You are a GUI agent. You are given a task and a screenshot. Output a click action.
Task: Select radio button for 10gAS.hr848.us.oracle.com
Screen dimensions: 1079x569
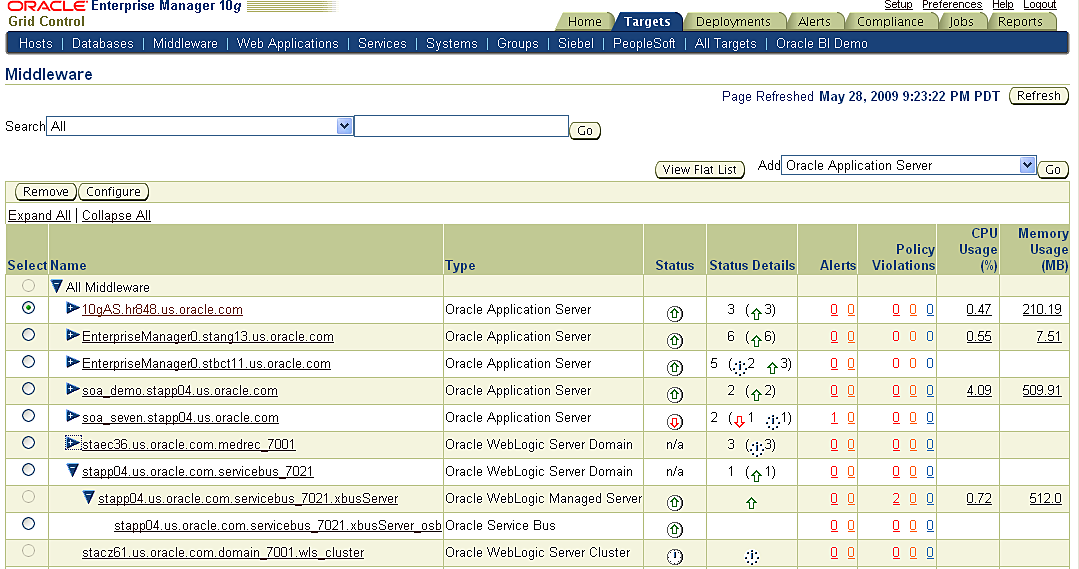[28, 308]
